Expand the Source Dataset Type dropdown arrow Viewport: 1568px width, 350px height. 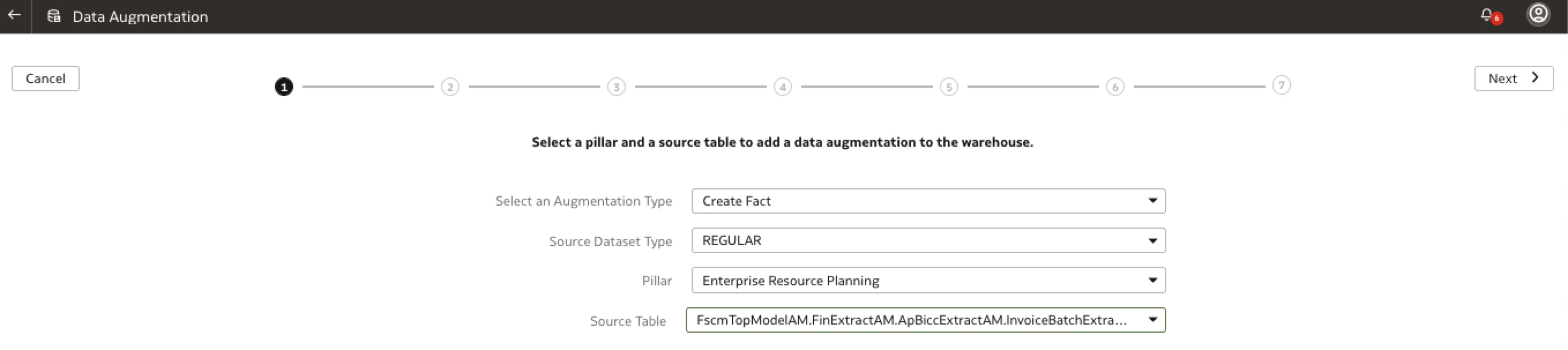pyautogui.click(x=1152, y=241)
